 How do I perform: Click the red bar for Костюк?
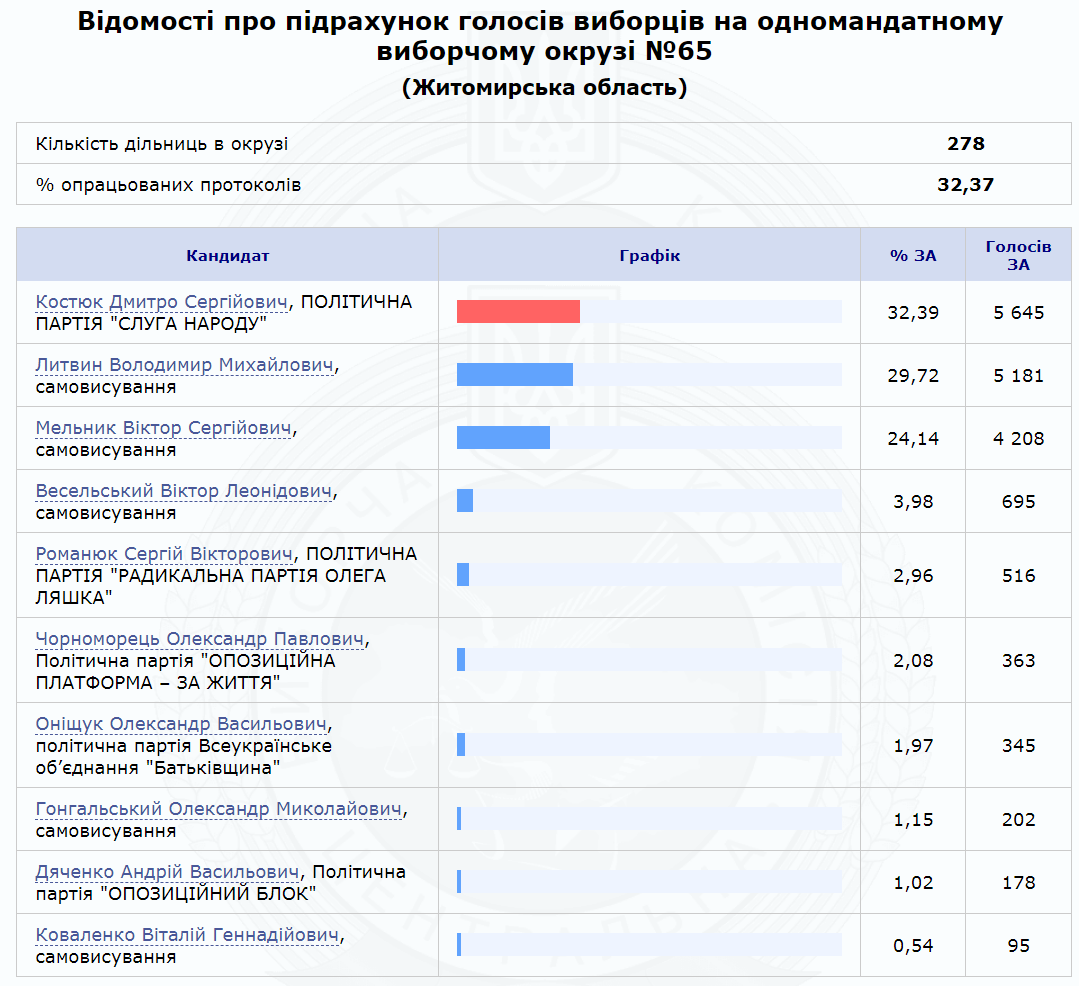pos(518,312)
